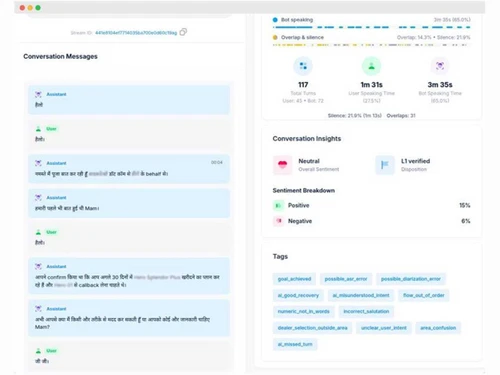Select the possible_asr_error tag
Screen dimensions: 500x375
pos(346,279)
